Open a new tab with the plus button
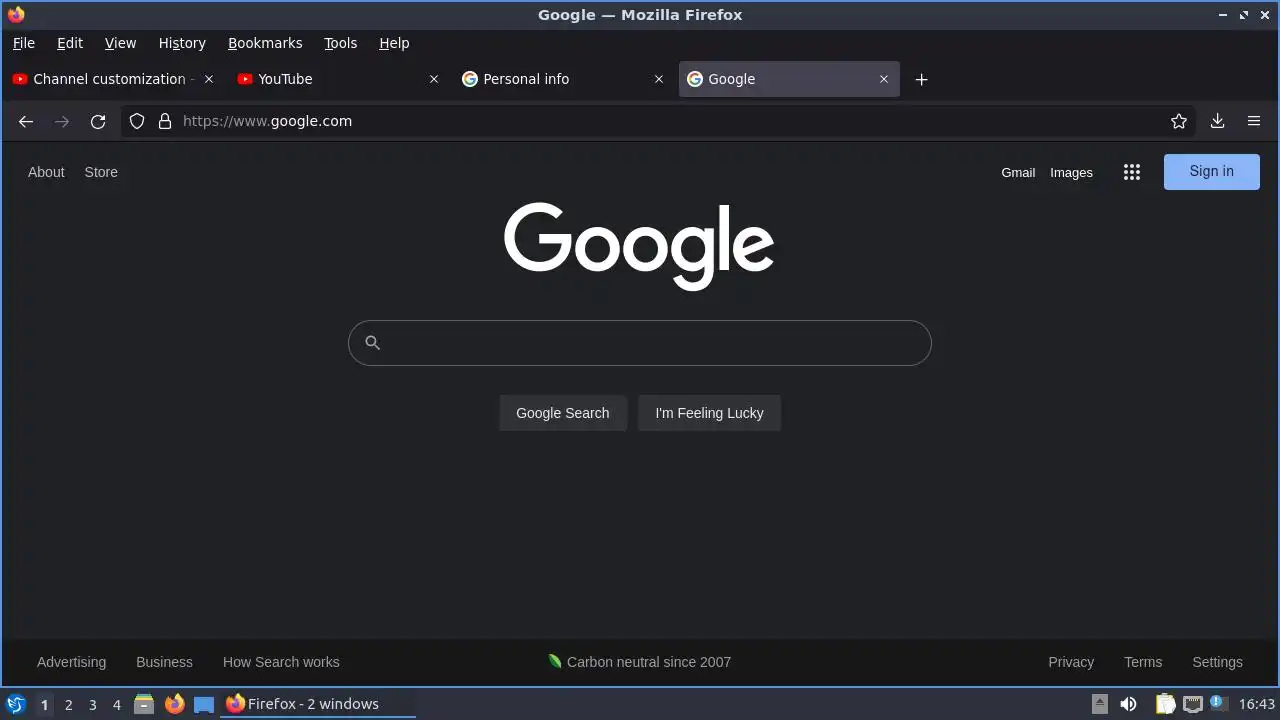Screen dimensions: 1280x720 click(921, 79)
